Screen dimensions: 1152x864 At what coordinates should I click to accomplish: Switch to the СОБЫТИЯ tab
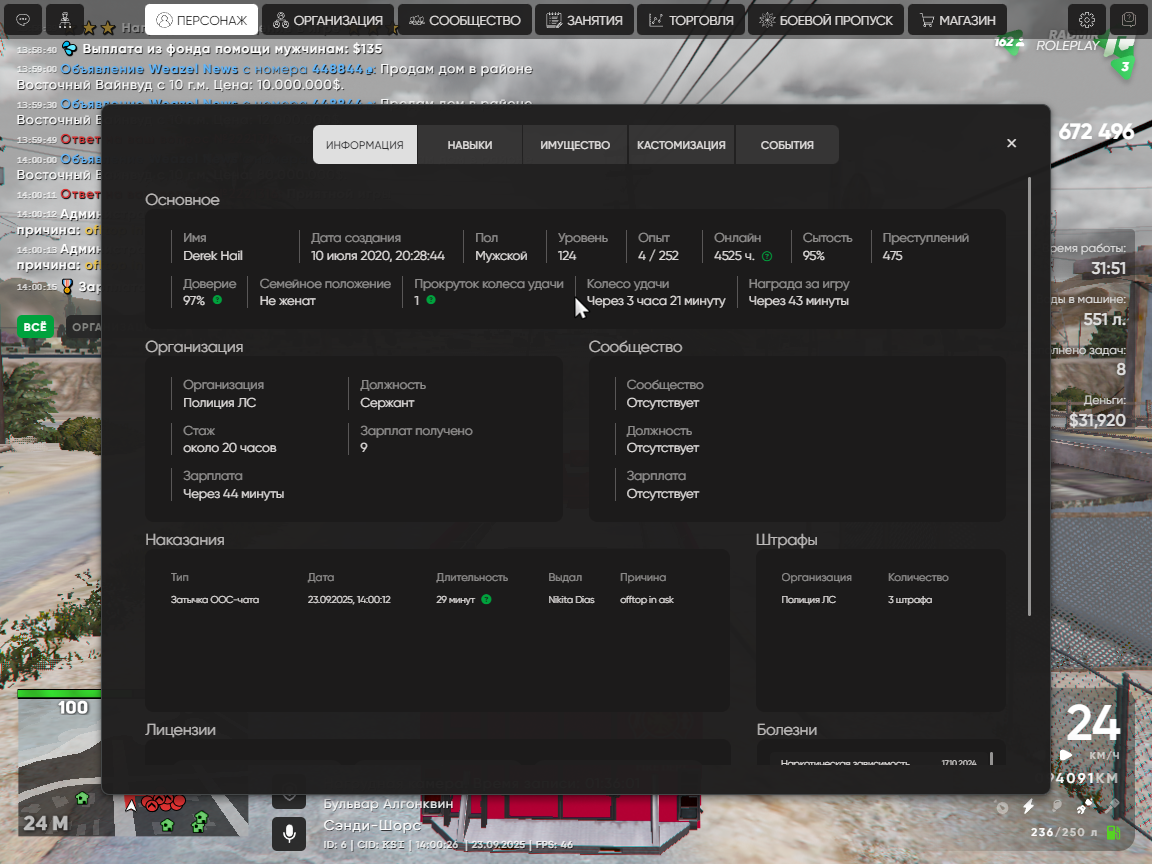[x=787, y=145]
